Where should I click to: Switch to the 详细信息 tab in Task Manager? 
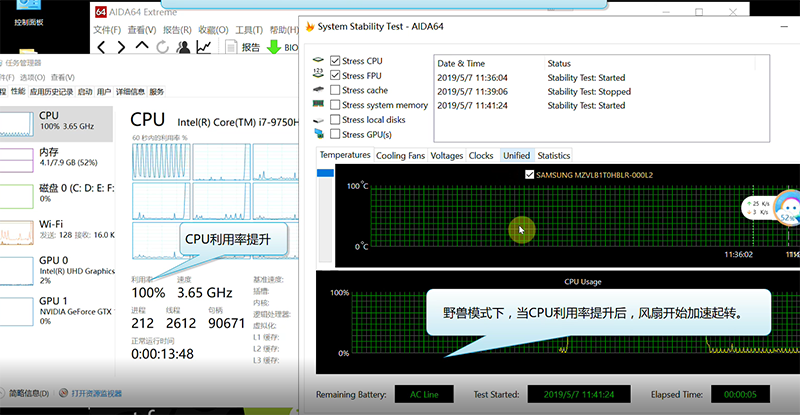130,91
